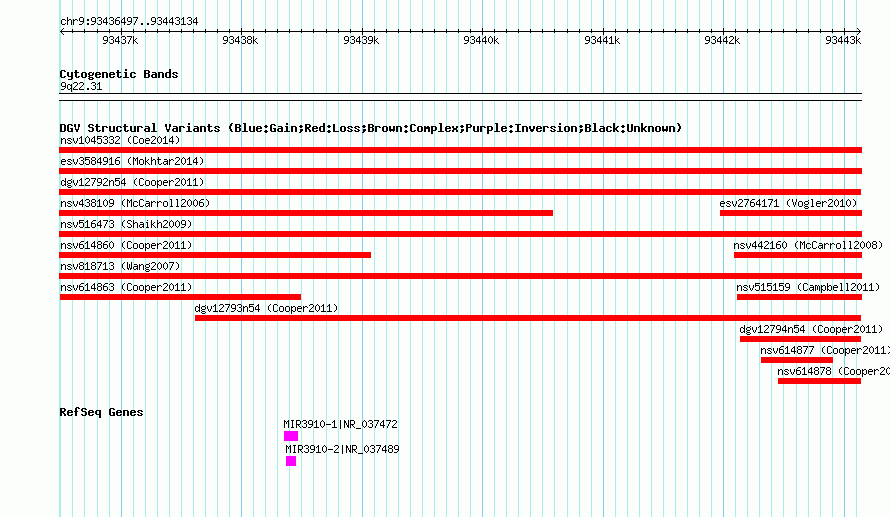Select the esv3584916 (Mokhtar2014) variant label
The image size is (890, 517).
click(x=132, y=161)
